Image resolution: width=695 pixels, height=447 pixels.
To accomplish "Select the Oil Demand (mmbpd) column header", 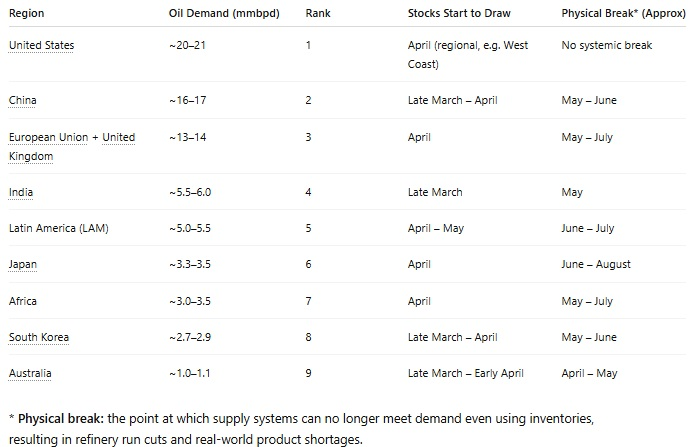I will [224, 13].
